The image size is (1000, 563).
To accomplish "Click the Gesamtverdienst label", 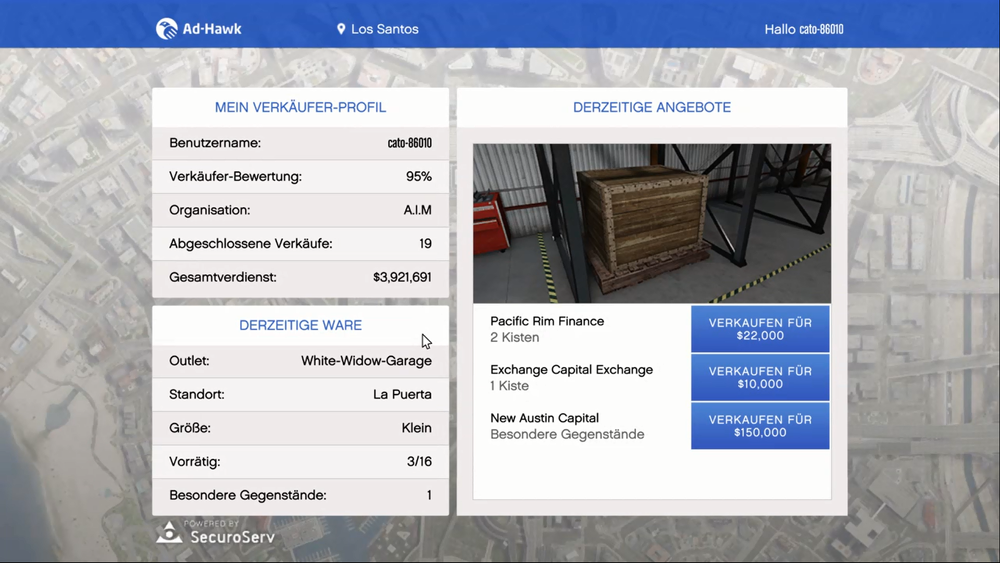I will [x=223, y=277].
